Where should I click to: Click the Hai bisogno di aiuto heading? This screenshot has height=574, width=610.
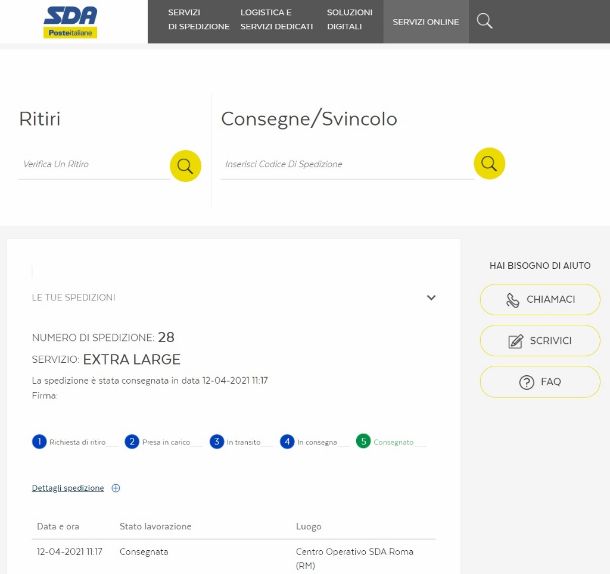(x=540, y=265)
